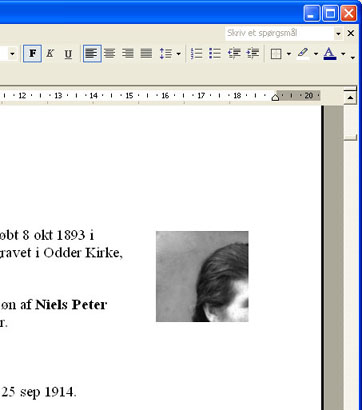Viewport: 362px width, 410px height.
Task: Toggle bold formatting with the F button
Action: [32, 53]
